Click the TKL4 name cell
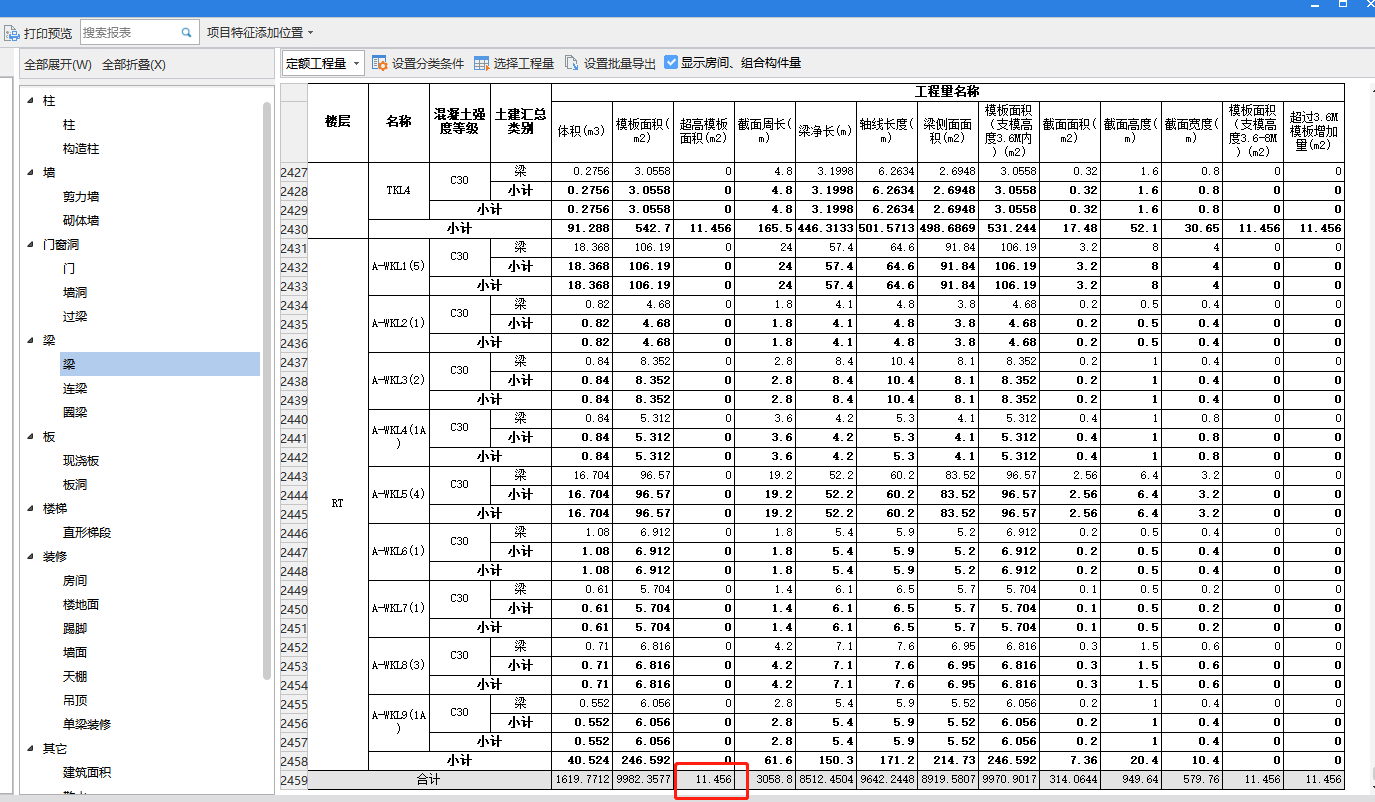This screenshot has width=1375, height=802. [399, 190]
